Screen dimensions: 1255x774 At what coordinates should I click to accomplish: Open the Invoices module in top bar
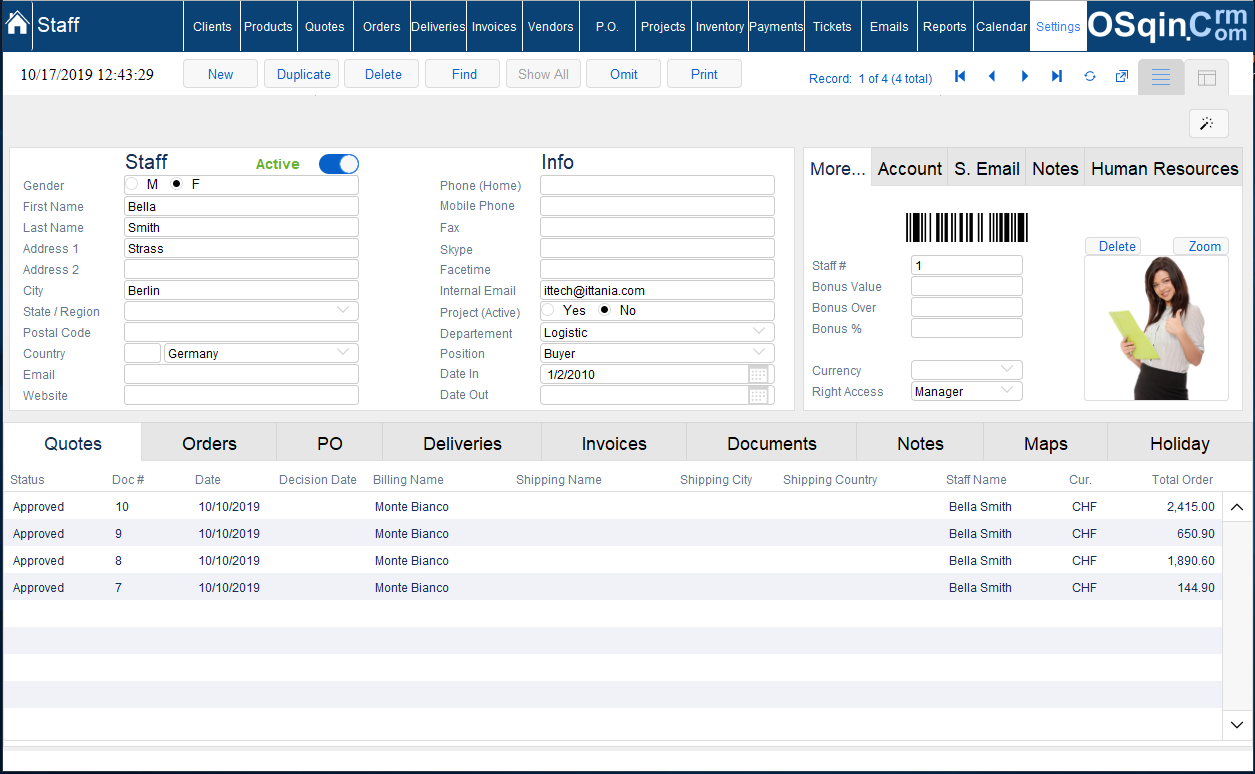point(494,26)
